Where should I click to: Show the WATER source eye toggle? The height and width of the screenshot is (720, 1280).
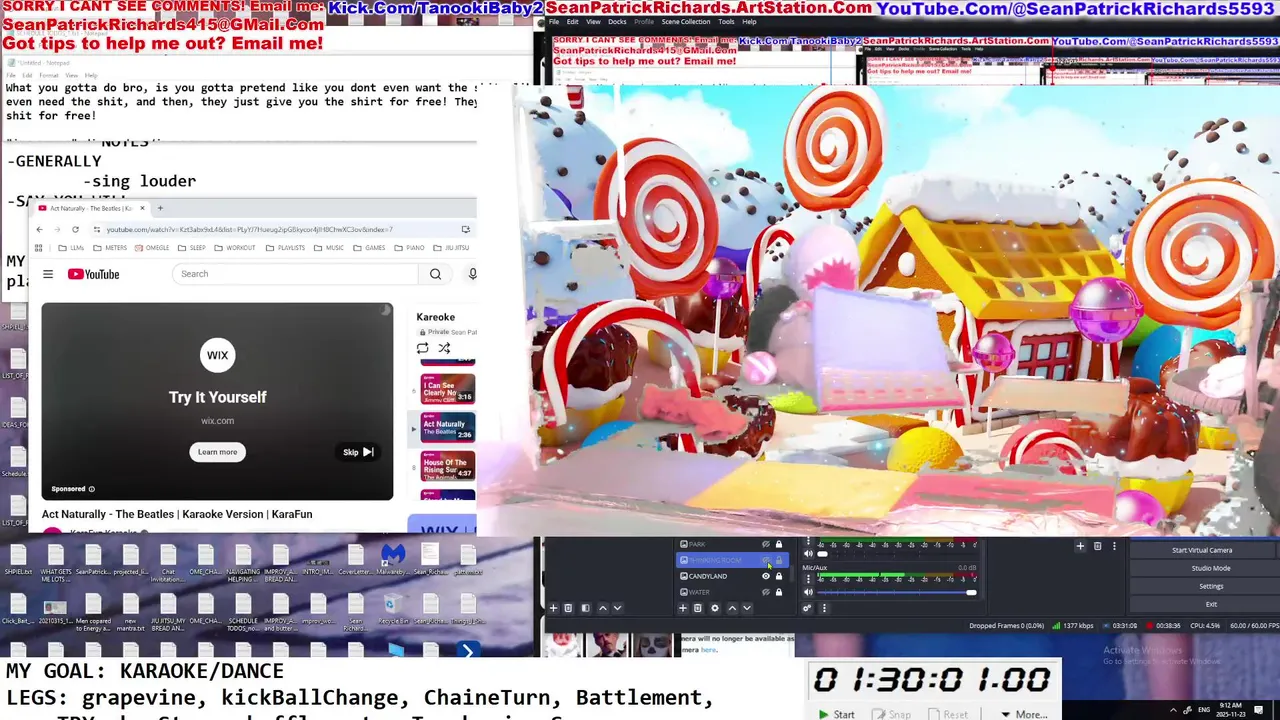(x=766, y=592)
